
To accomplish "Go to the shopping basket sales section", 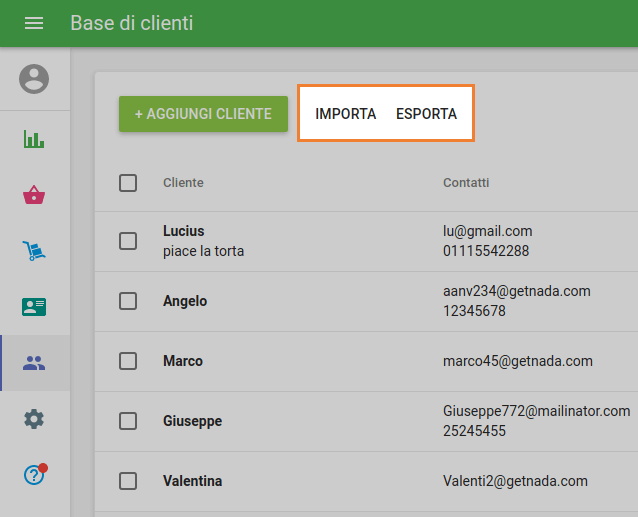I will 34,195.
